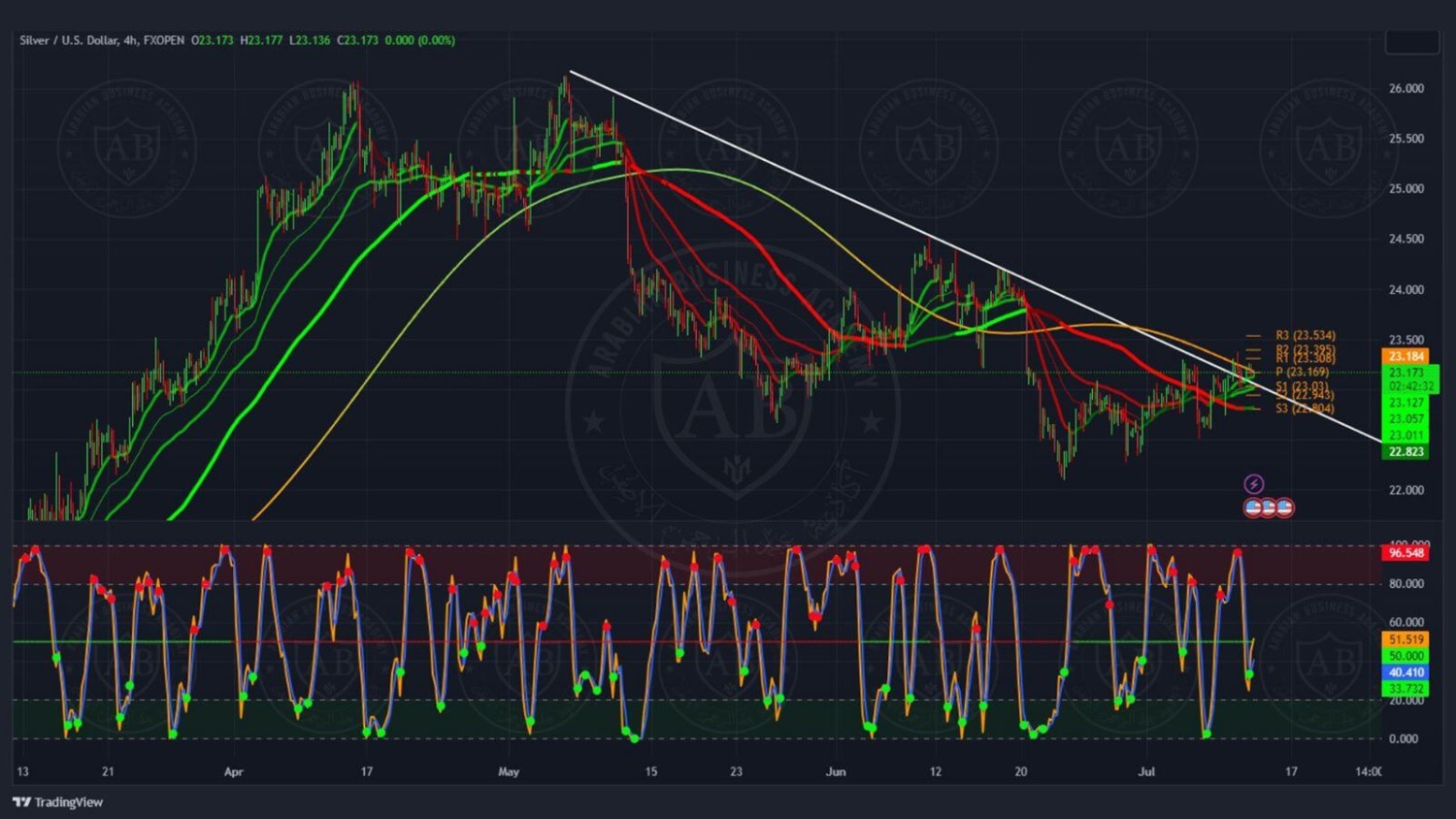The width and height of the screenshot is (1456, 819).
Task: Click the dark green 22.823 price tag
Action: [1406, 452]
